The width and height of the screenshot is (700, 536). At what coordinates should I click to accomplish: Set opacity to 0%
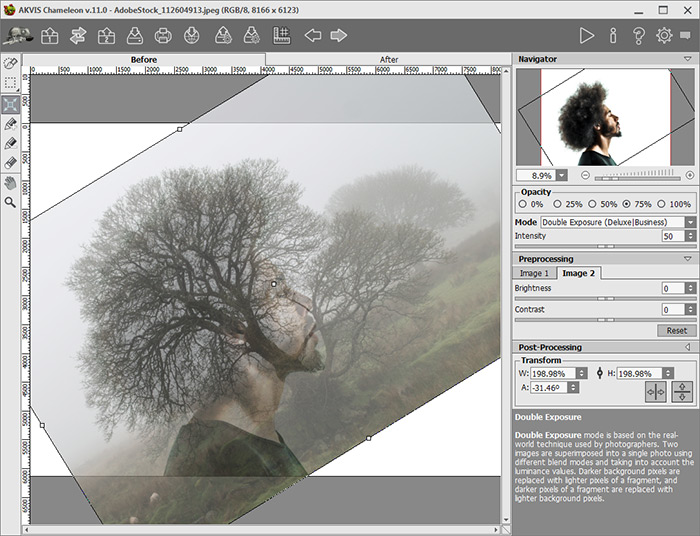click(x=523, y=204)
